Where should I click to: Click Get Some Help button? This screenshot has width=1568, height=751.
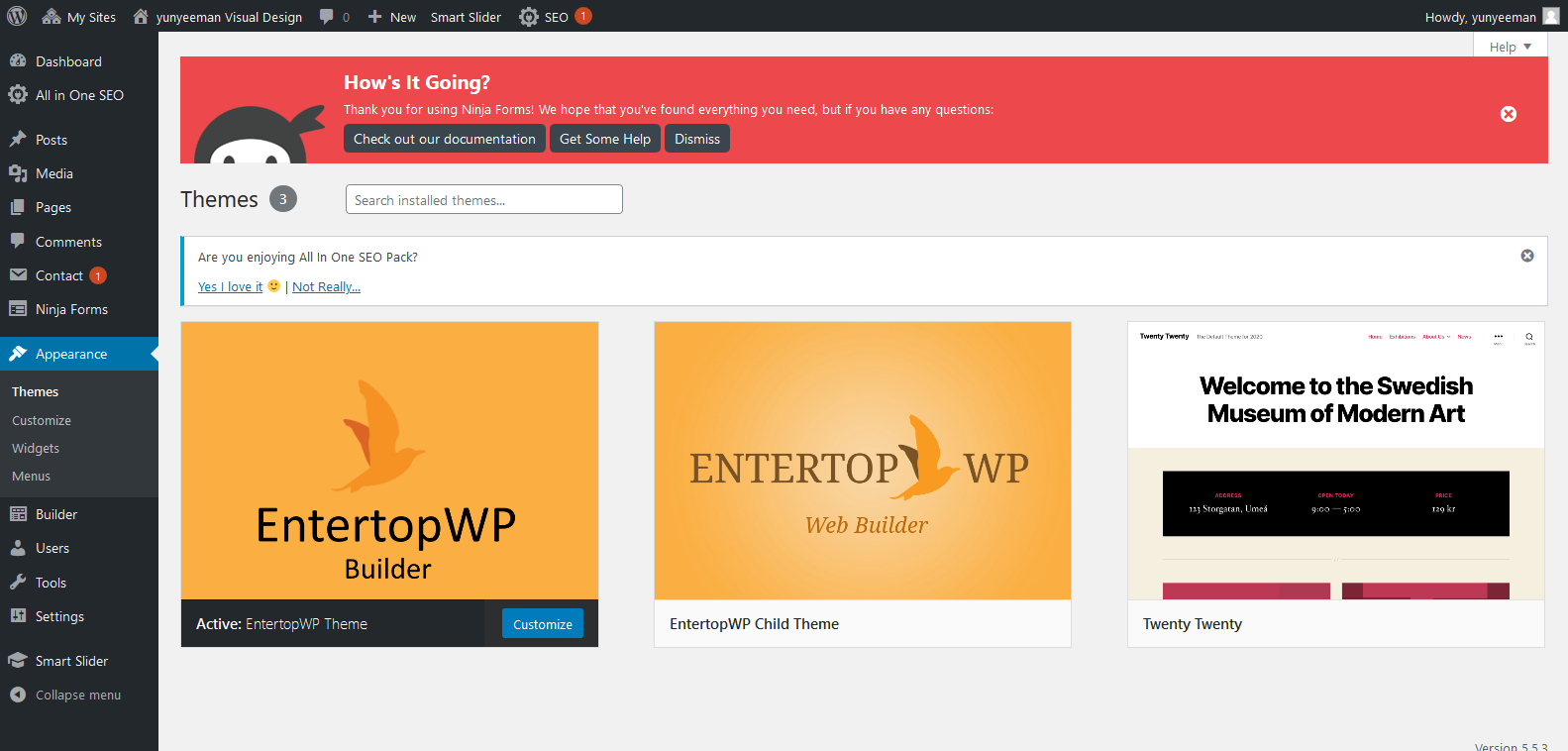(605, 139)
